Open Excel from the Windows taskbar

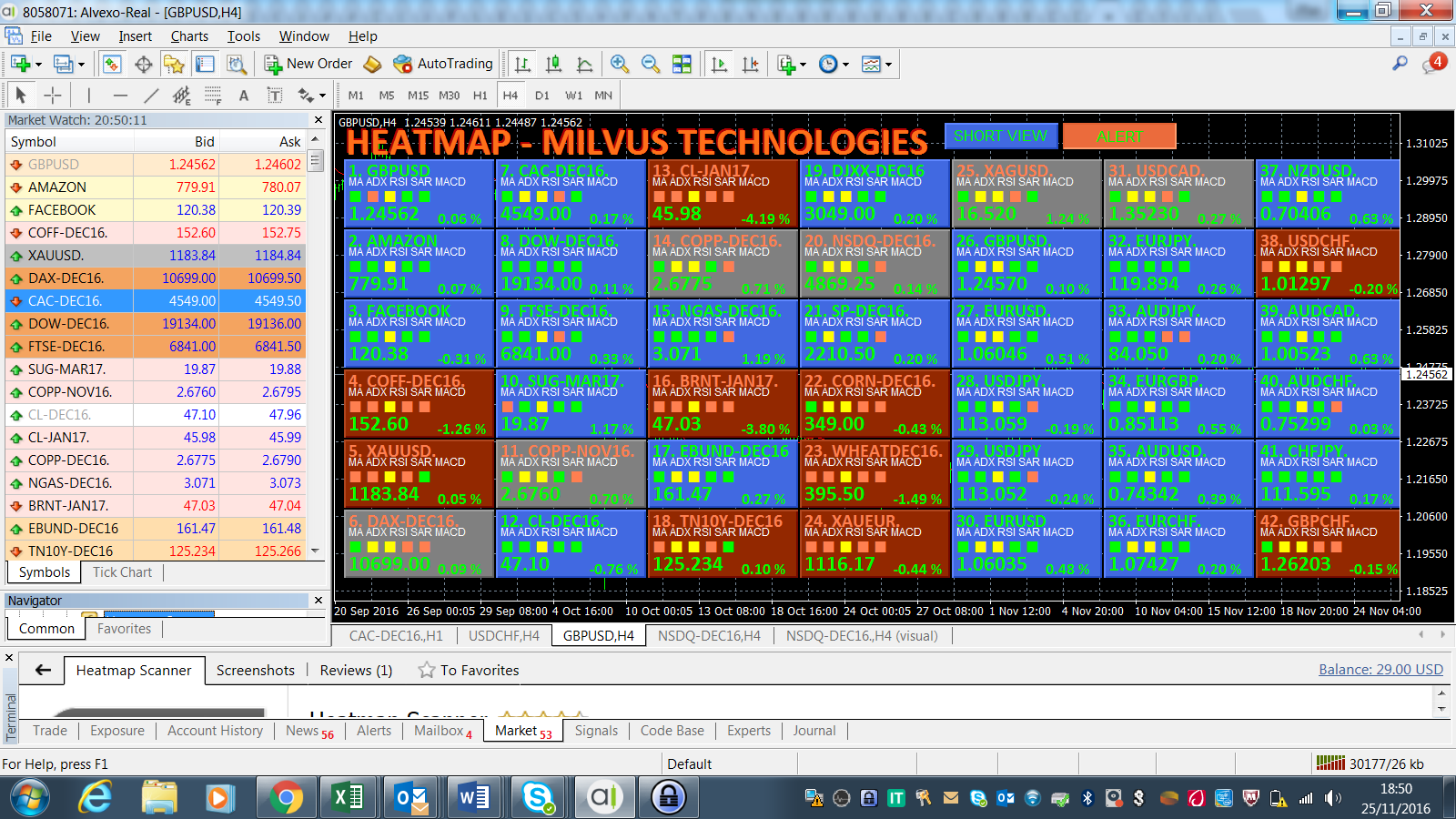point(348,798)
